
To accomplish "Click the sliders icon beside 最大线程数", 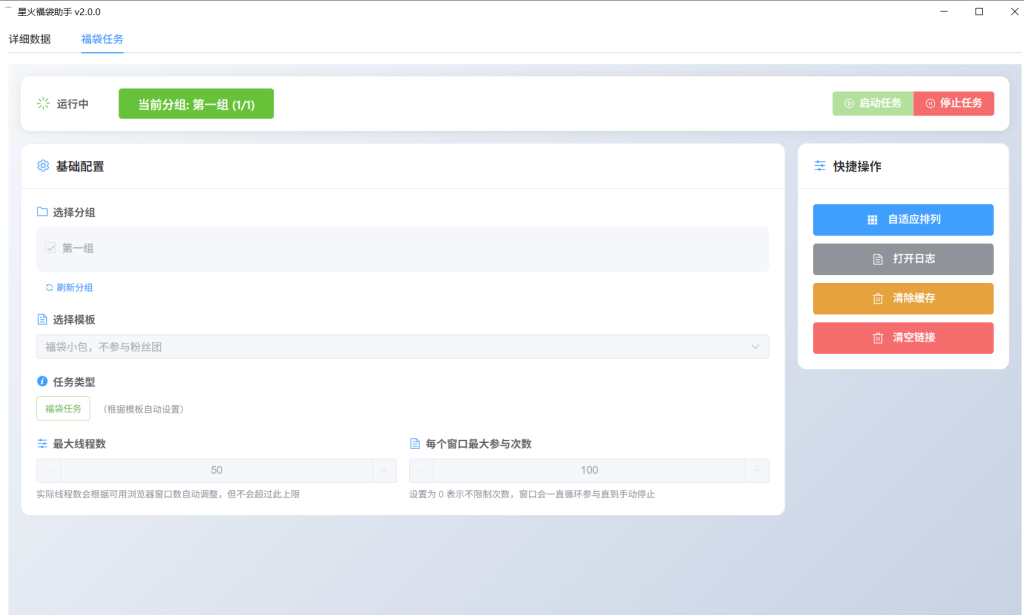I will tap(42, 443).
